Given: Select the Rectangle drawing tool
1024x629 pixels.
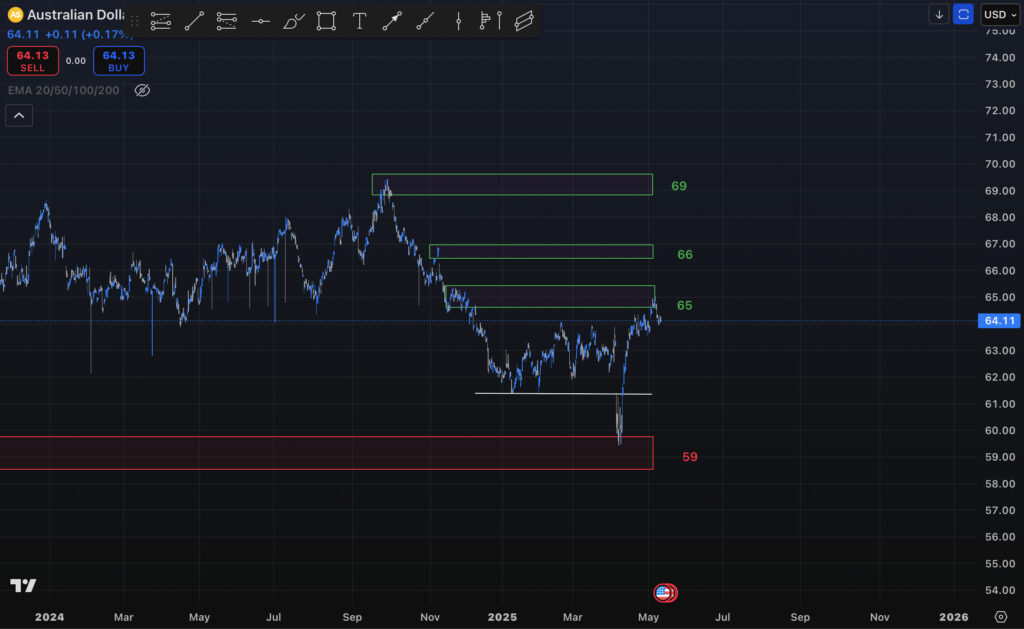Looking at the screenshot, I should click(x=326, y=21).
